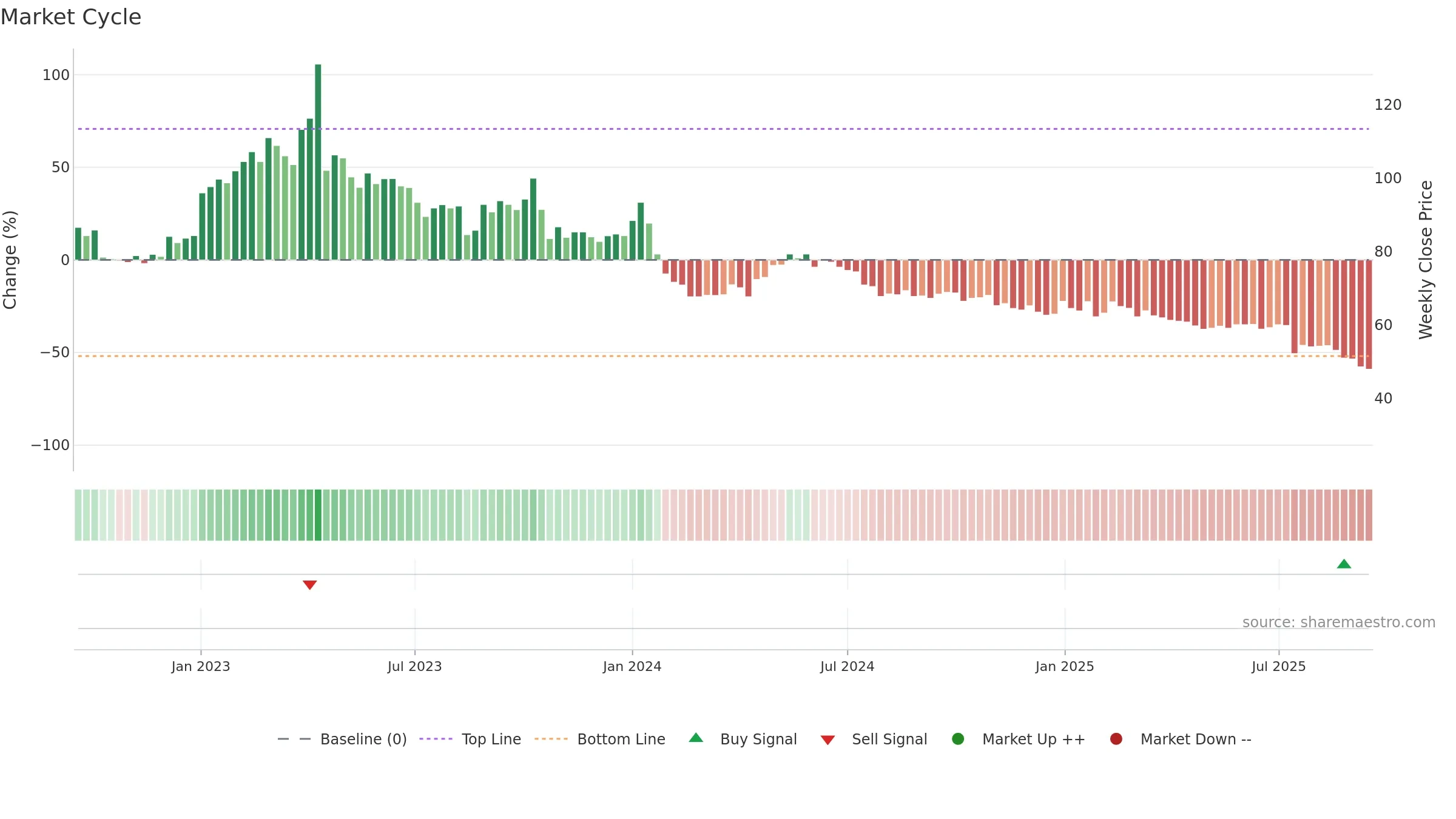Click the Weekly Close Price axis title
1456x819 pixels.
coord(1426,260)
